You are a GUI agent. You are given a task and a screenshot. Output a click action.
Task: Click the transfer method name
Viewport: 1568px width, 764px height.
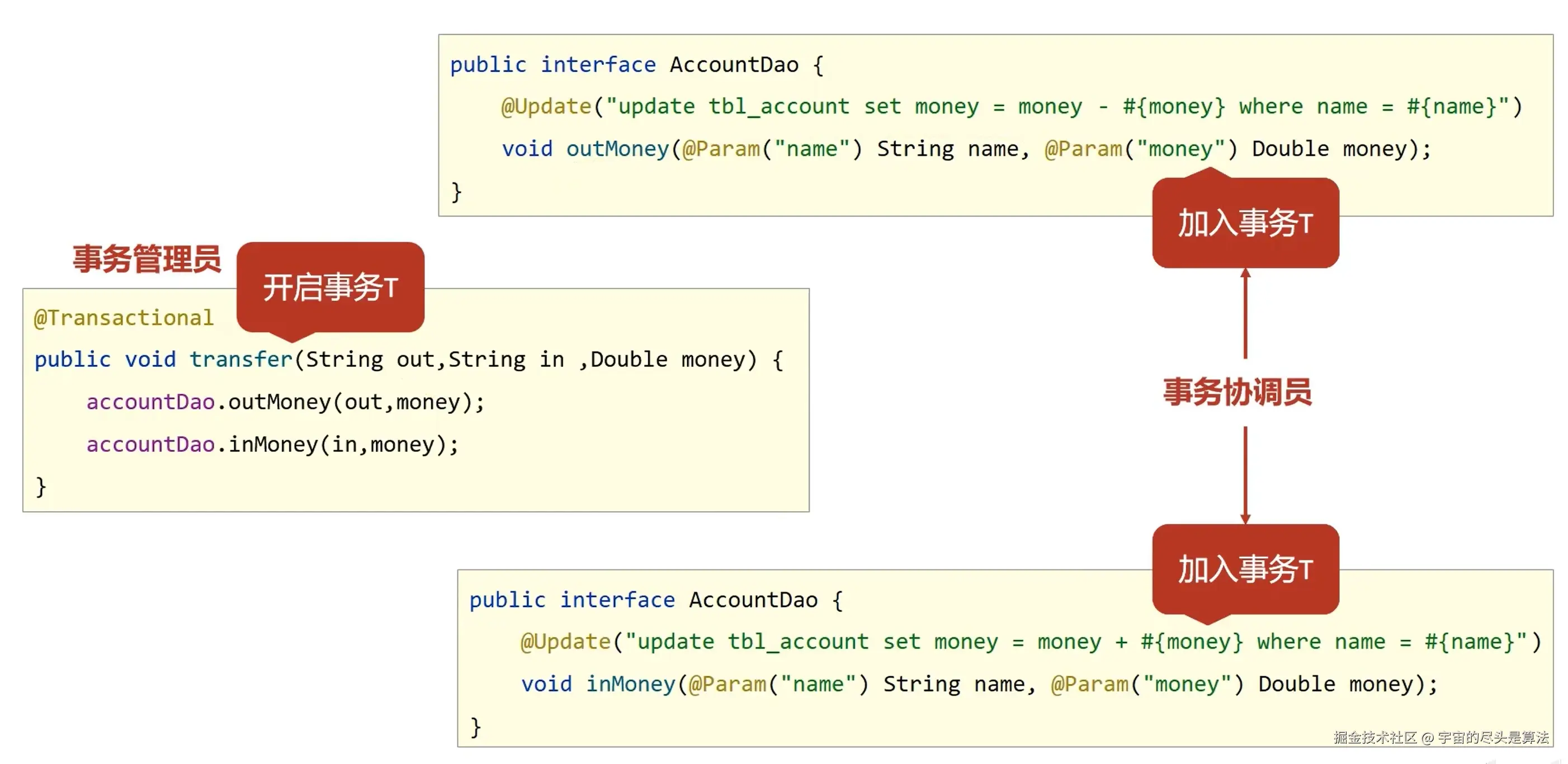click(241, 360)
